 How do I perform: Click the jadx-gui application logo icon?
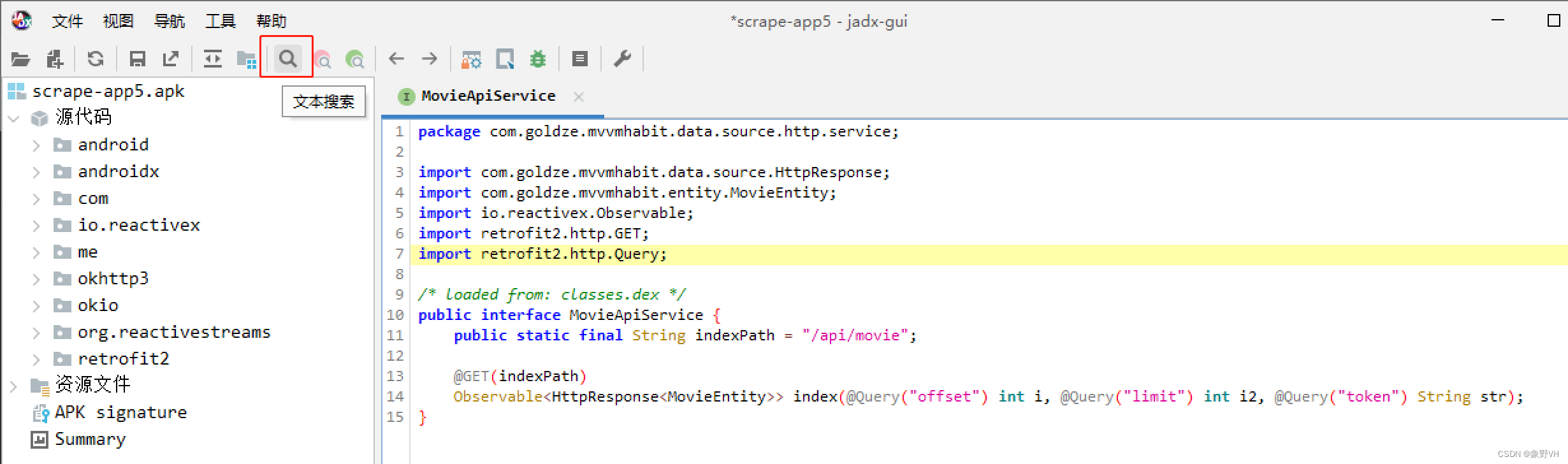click(x=21, y=20)
